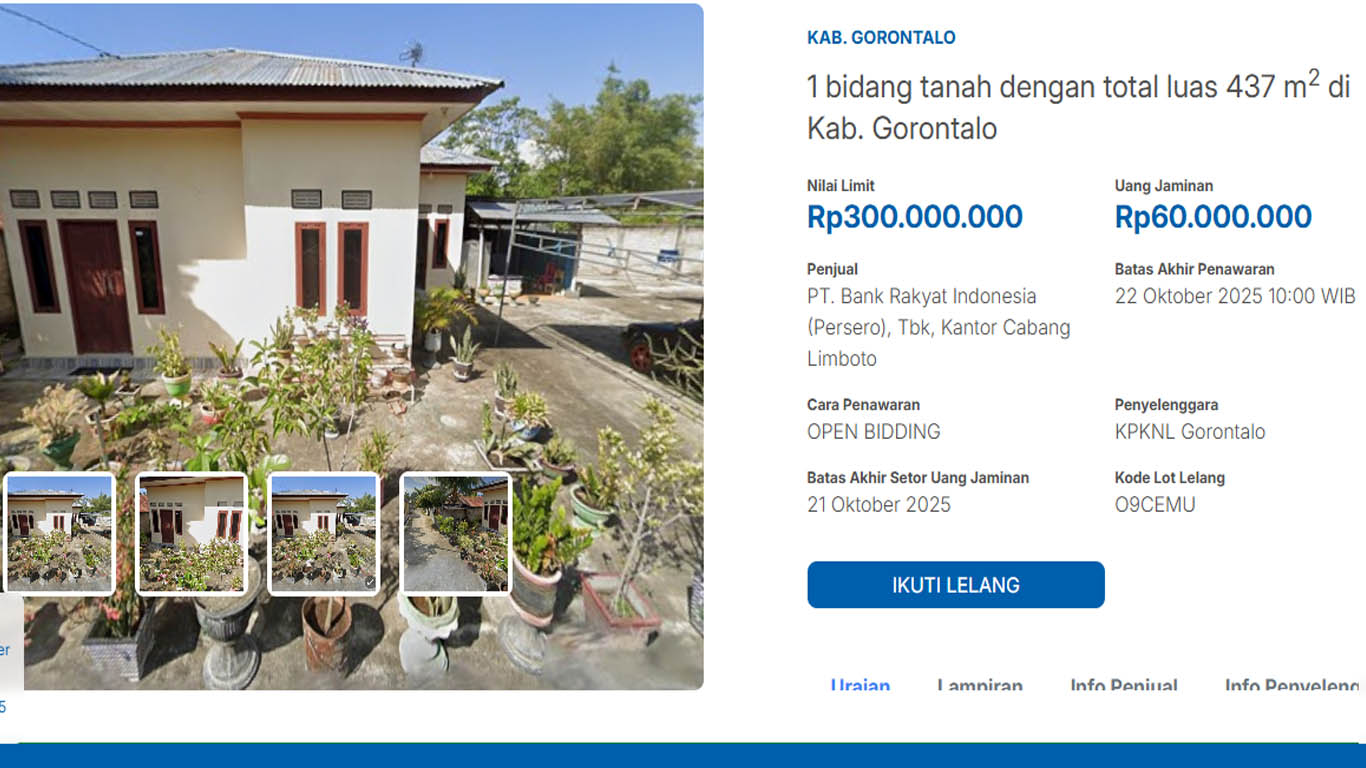Go to the Info Penjual tab

(1123, 686)
